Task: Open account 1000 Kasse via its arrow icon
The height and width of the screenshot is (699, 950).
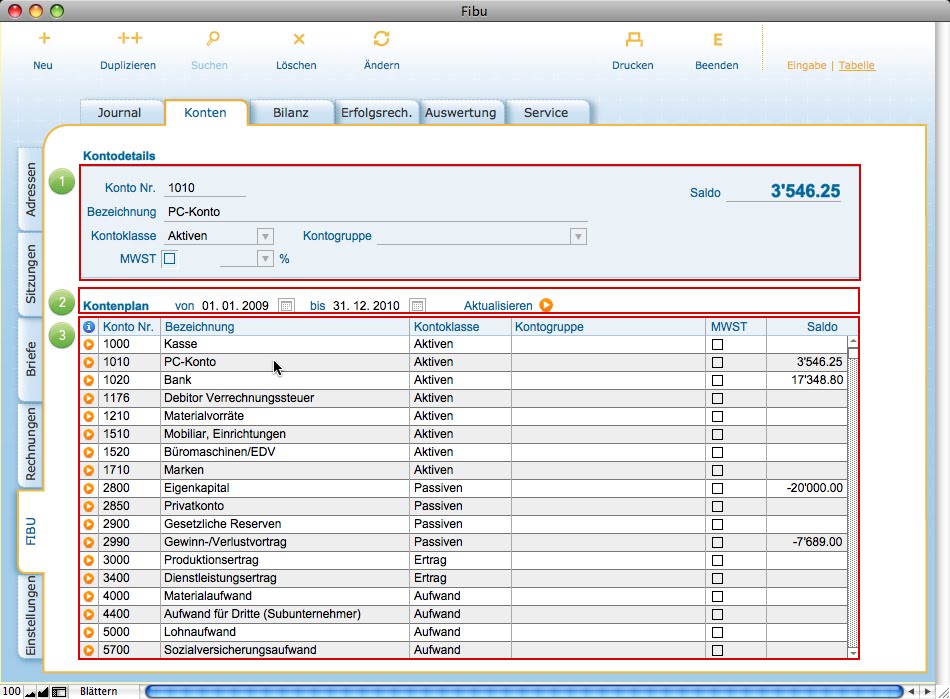Action: pos(89,345)
